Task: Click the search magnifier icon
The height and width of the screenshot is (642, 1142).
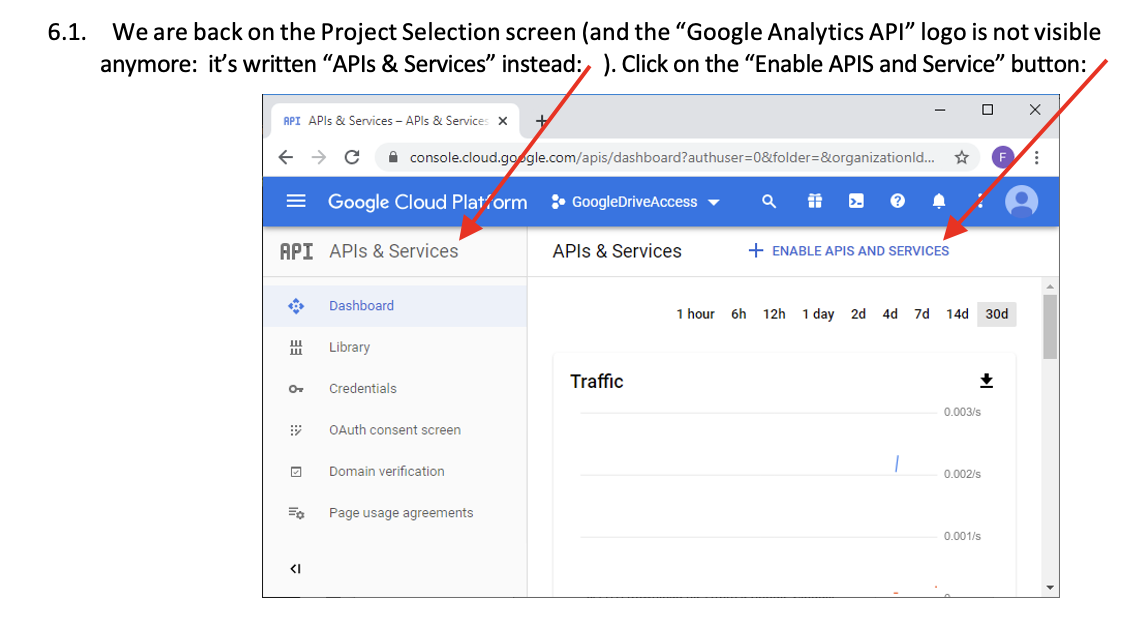Action: click(x=769, y=201)
